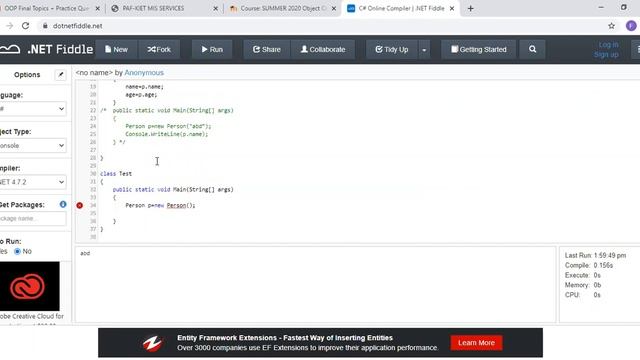Create a new fiddle with New button

117,49
